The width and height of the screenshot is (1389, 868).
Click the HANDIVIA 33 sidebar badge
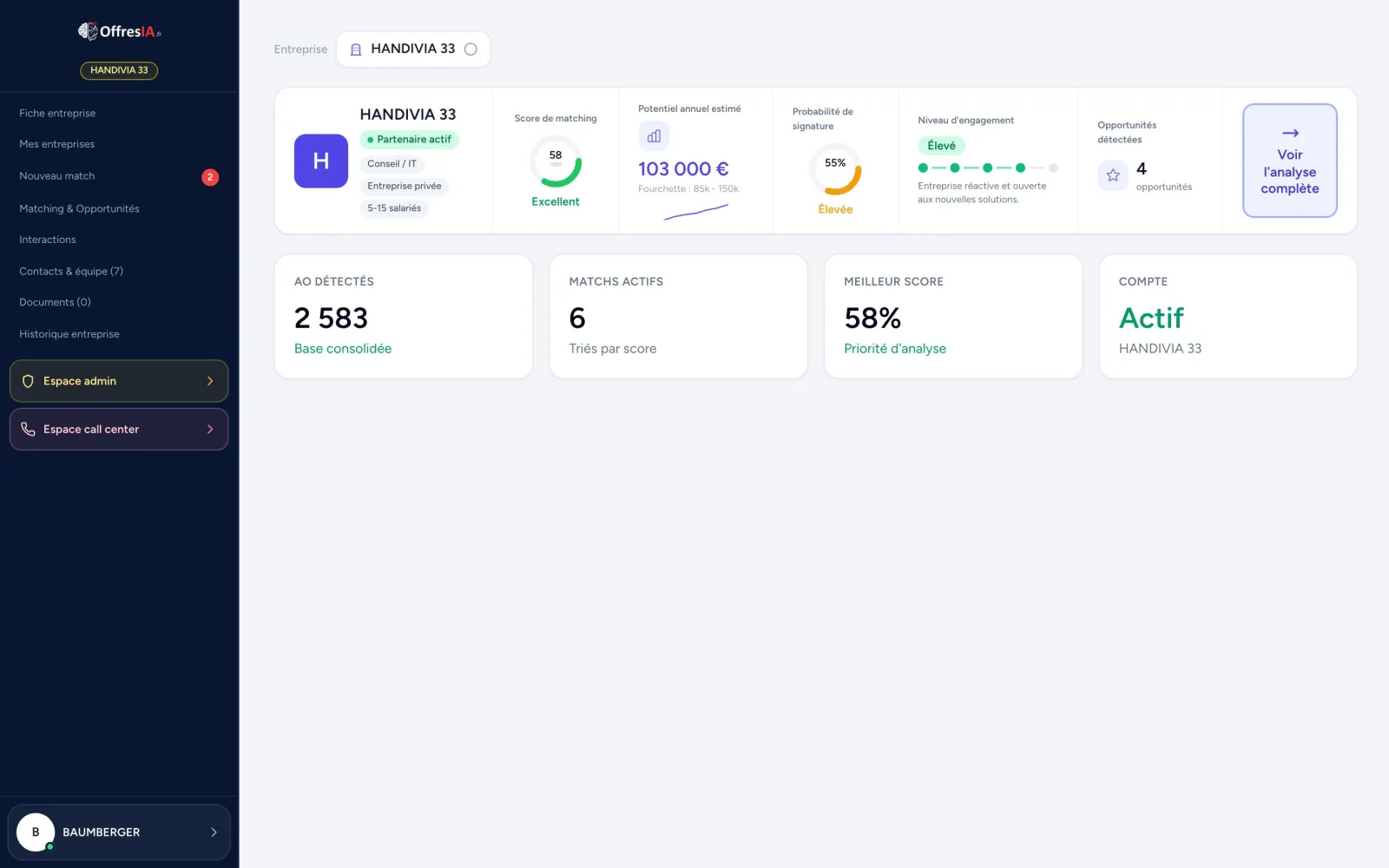point(119,70)
